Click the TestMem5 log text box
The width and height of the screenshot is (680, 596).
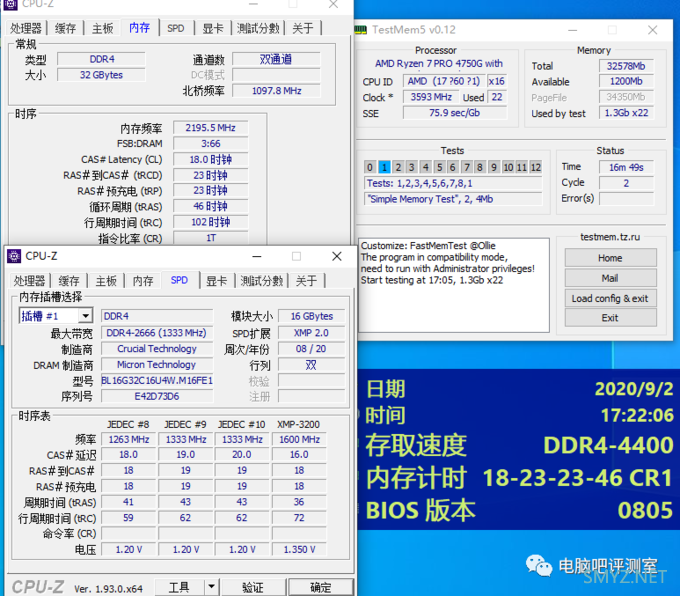(x=454, y=285)
